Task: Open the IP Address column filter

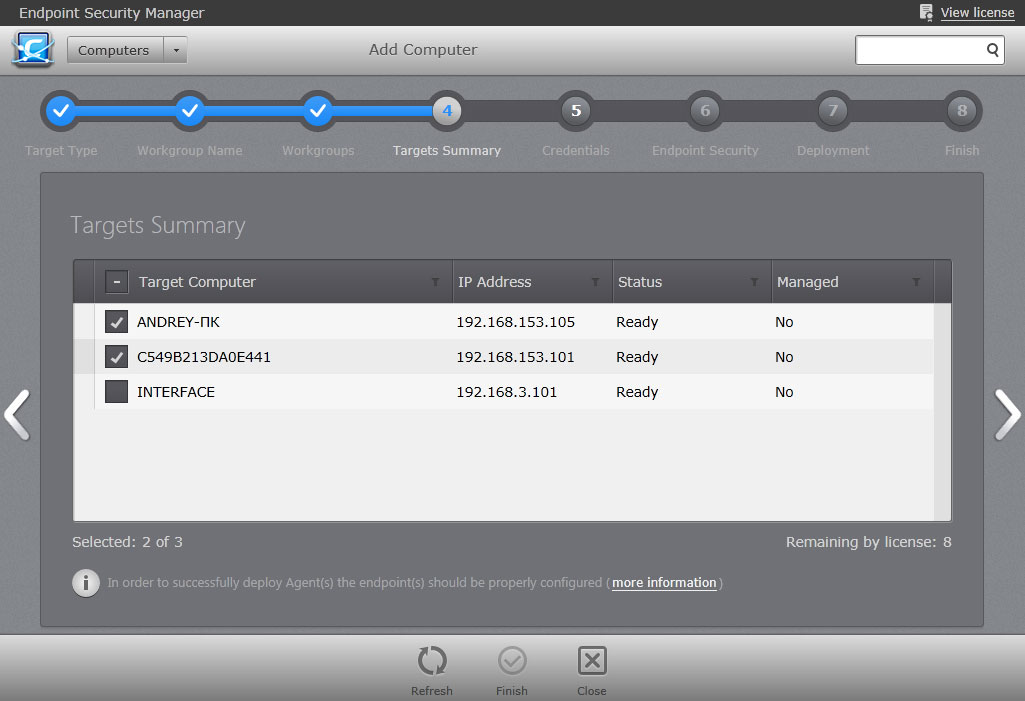Action: pos(595,283)
